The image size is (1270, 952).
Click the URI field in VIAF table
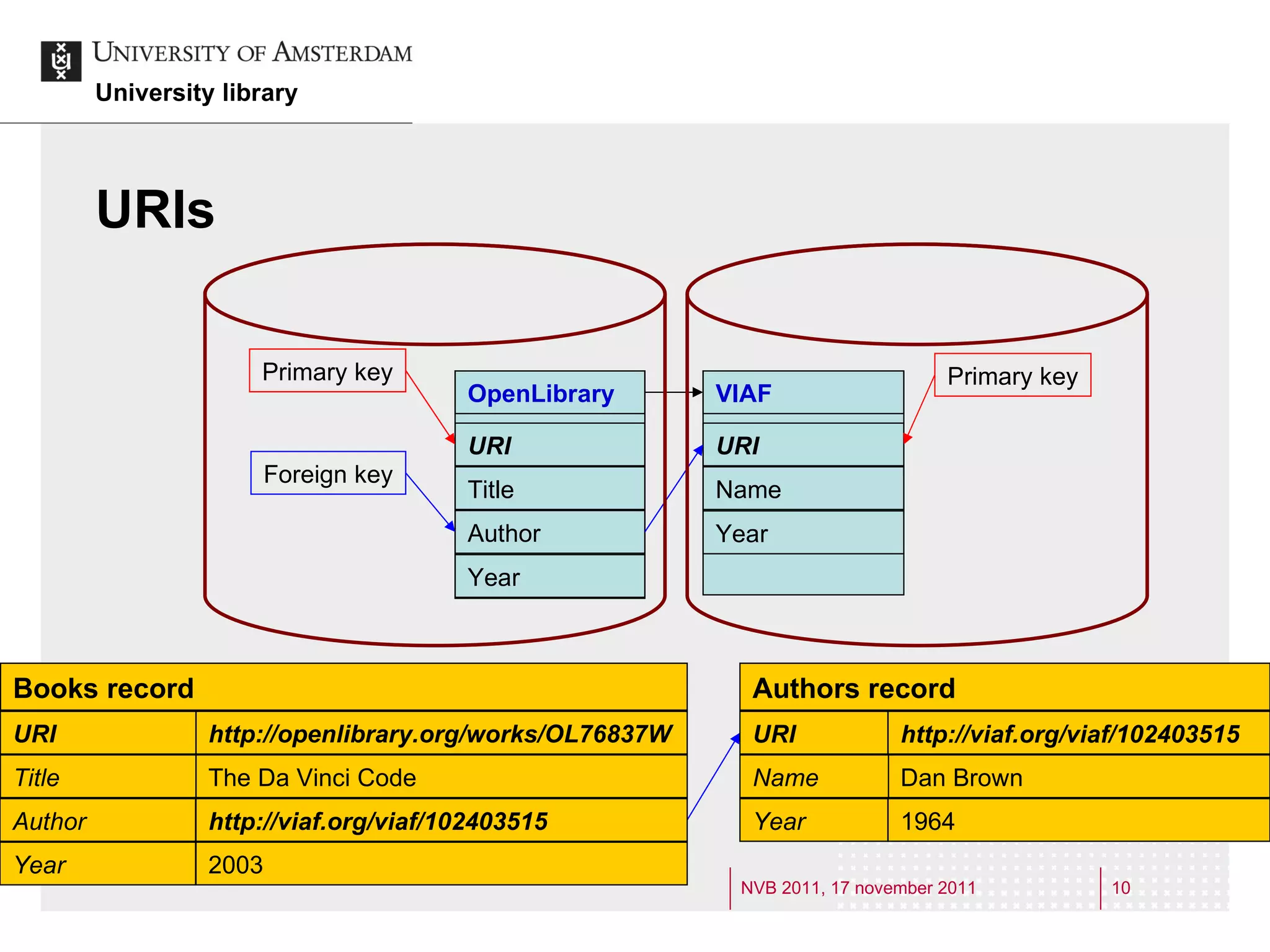coord(802,446)
